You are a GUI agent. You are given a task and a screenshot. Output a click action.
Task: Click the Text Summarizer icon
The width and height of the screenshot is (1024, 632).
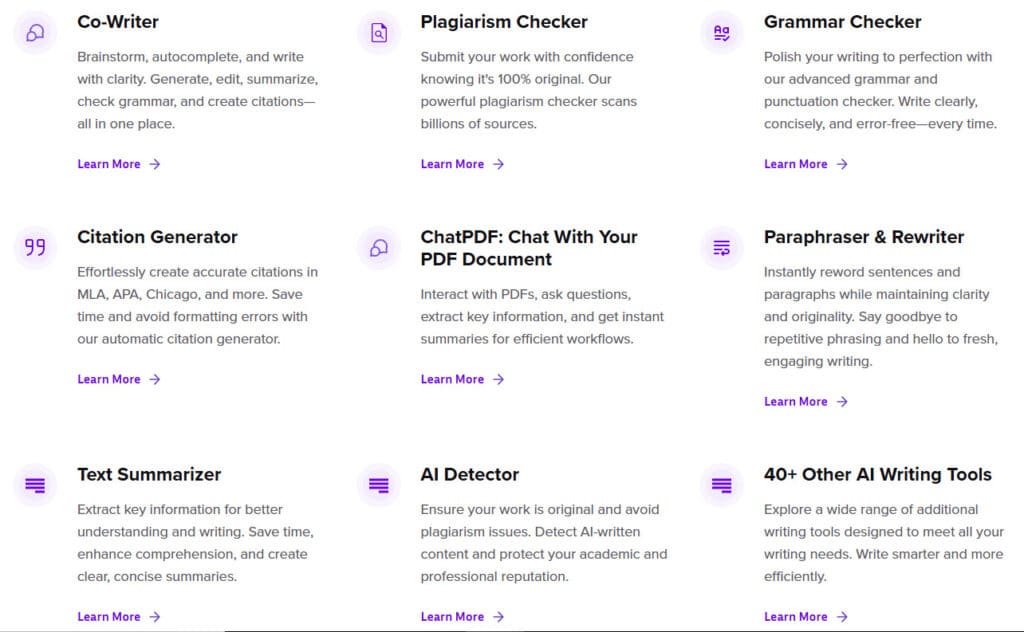pyautogui.click(x=35, y=484)
